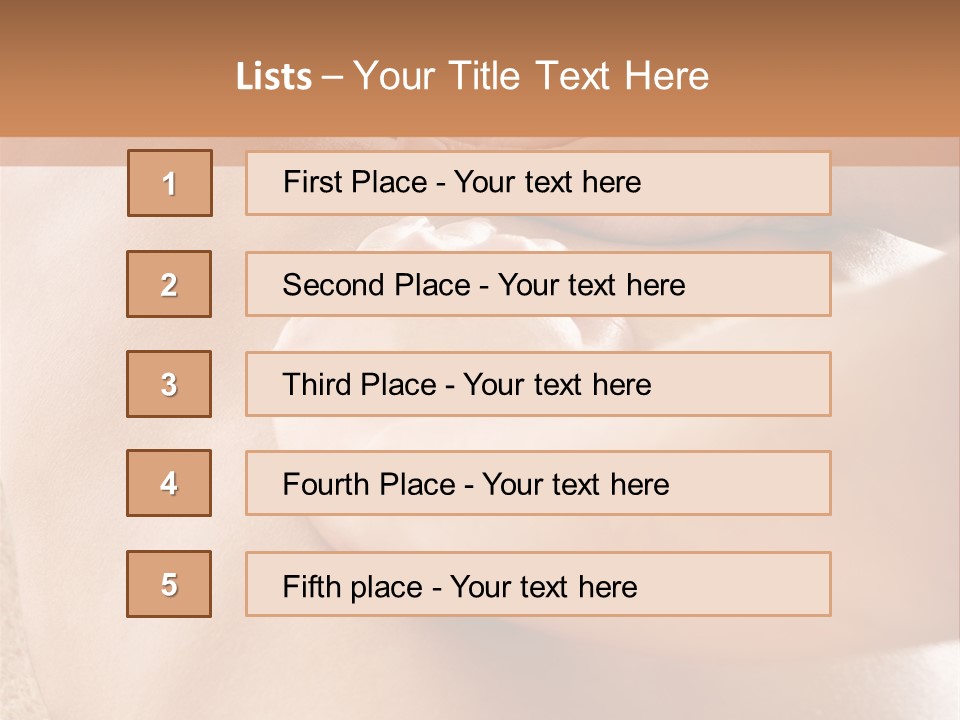This screenshot has width=960, height=720.
Task: Click "Your Title Text Here" in the heading
Action: 531,76
